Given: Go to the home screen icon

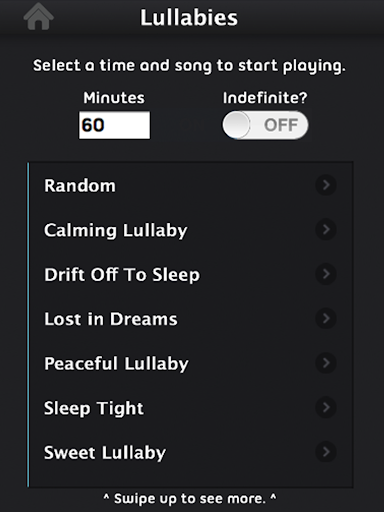Looking at the screenshot, I should (x=39, y=16).
